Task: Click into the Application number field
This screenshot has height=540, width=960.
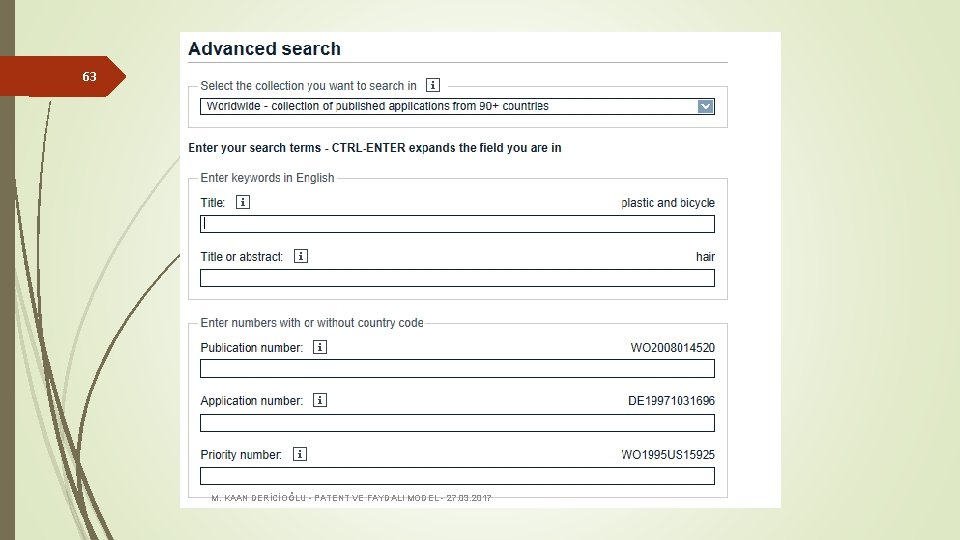Action: click(457, 422)
